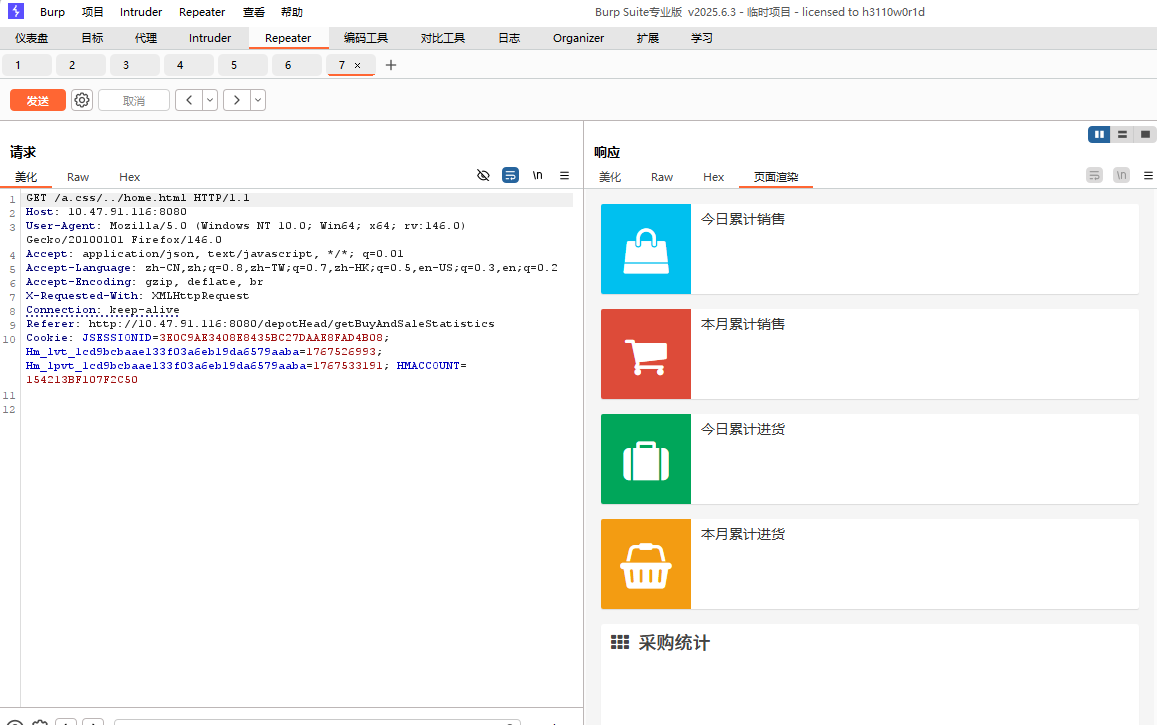
Task: Switch to the Organizer main tab
Action: click(578, 38)
